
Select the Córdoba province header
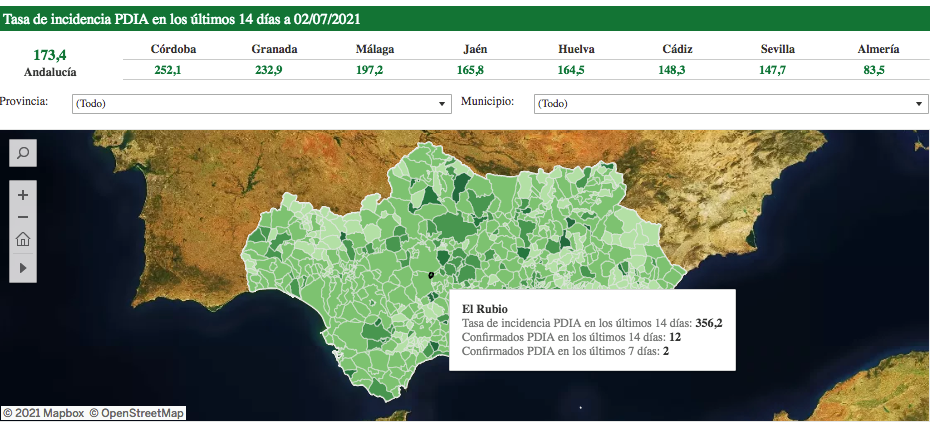coord(173,49)
